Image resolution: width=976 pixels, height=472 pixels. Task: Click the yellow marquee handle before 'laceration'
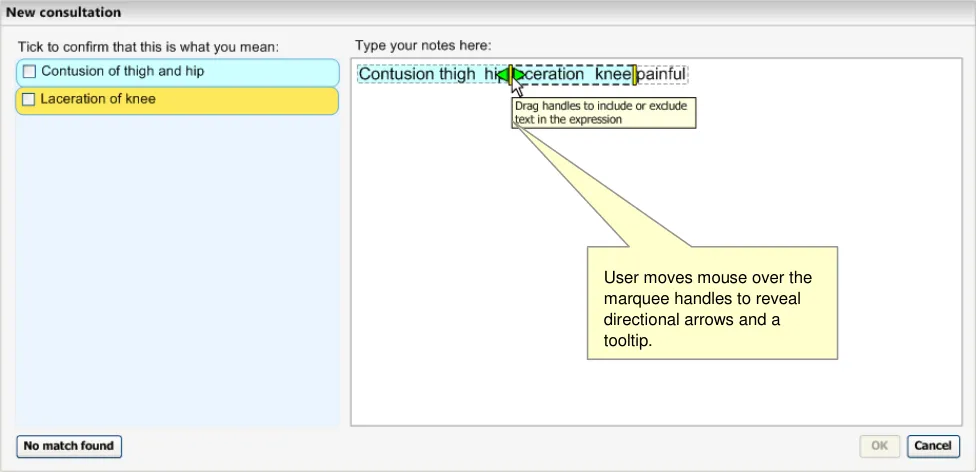511,75
